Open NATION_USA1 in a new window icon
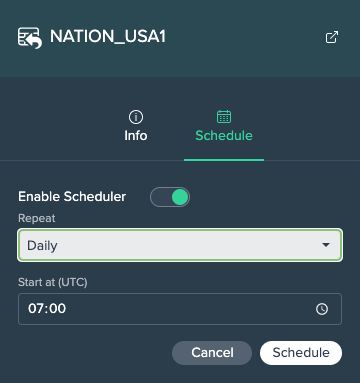The image size is (360, 383). tap(332, 37)
